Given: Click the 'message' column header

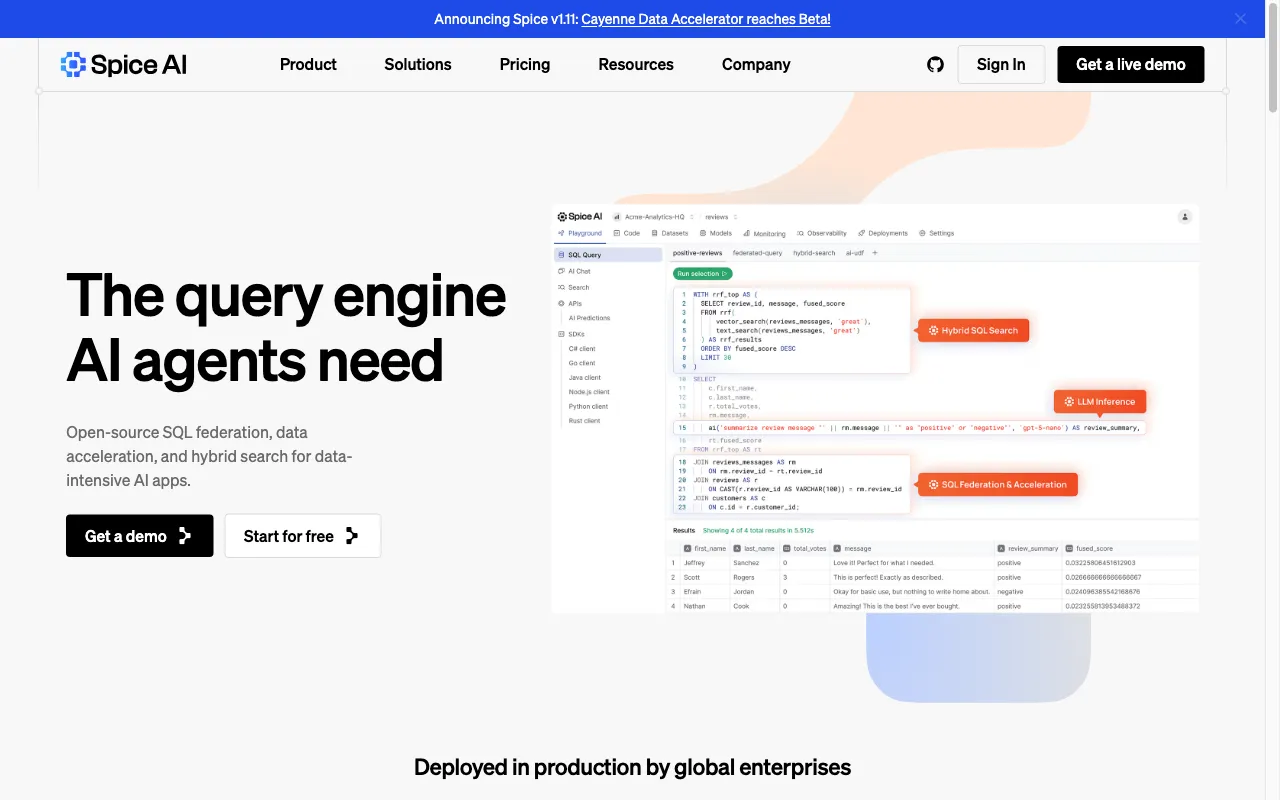Looking at the screenshot, I should click(852, 548).
